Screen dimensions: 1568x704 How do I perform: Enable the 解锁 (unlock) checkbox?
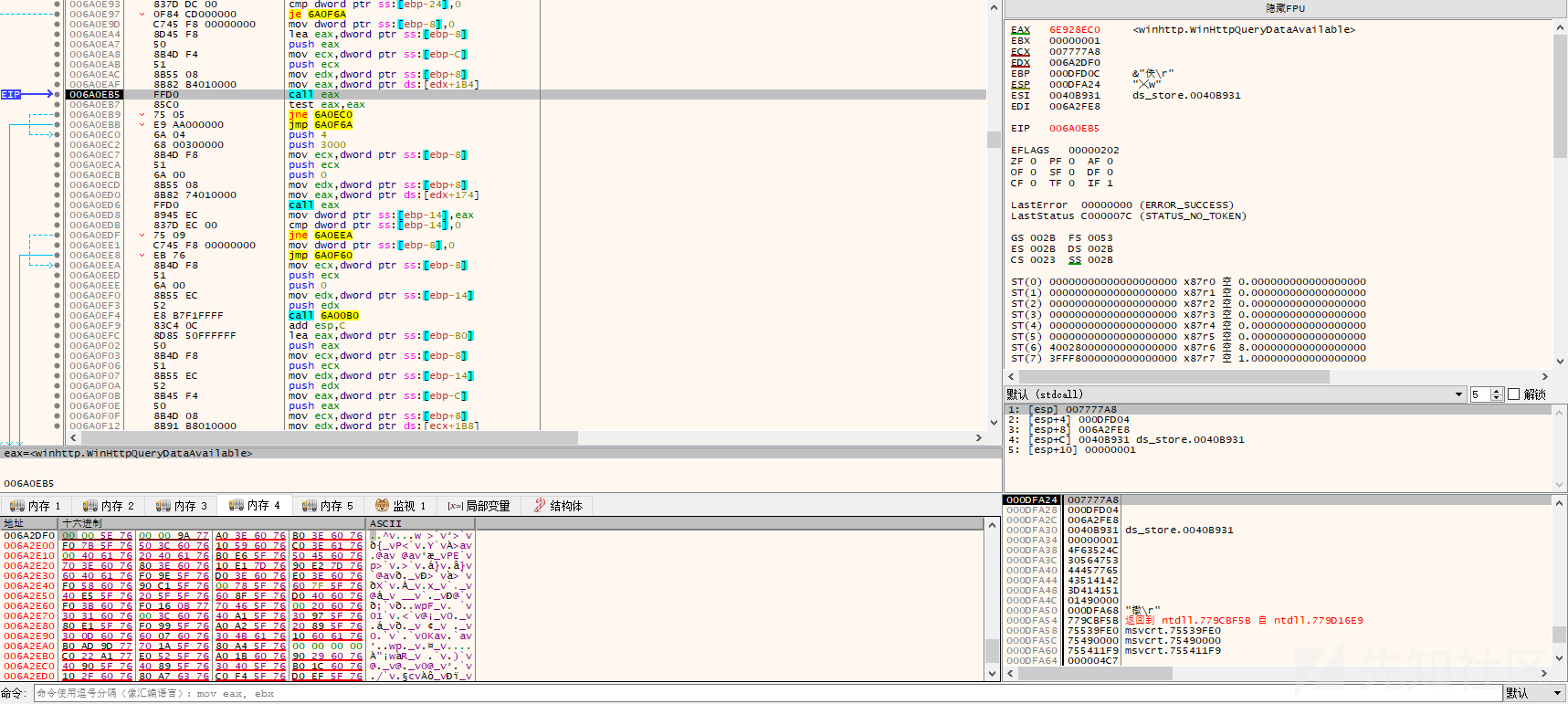coord(1513,394)
